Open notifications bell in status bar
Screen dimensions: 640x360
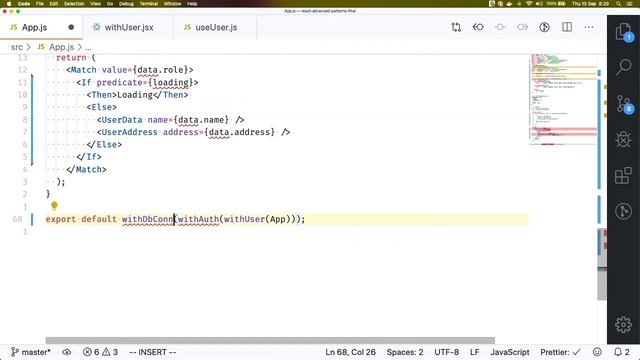pos(622,352)
